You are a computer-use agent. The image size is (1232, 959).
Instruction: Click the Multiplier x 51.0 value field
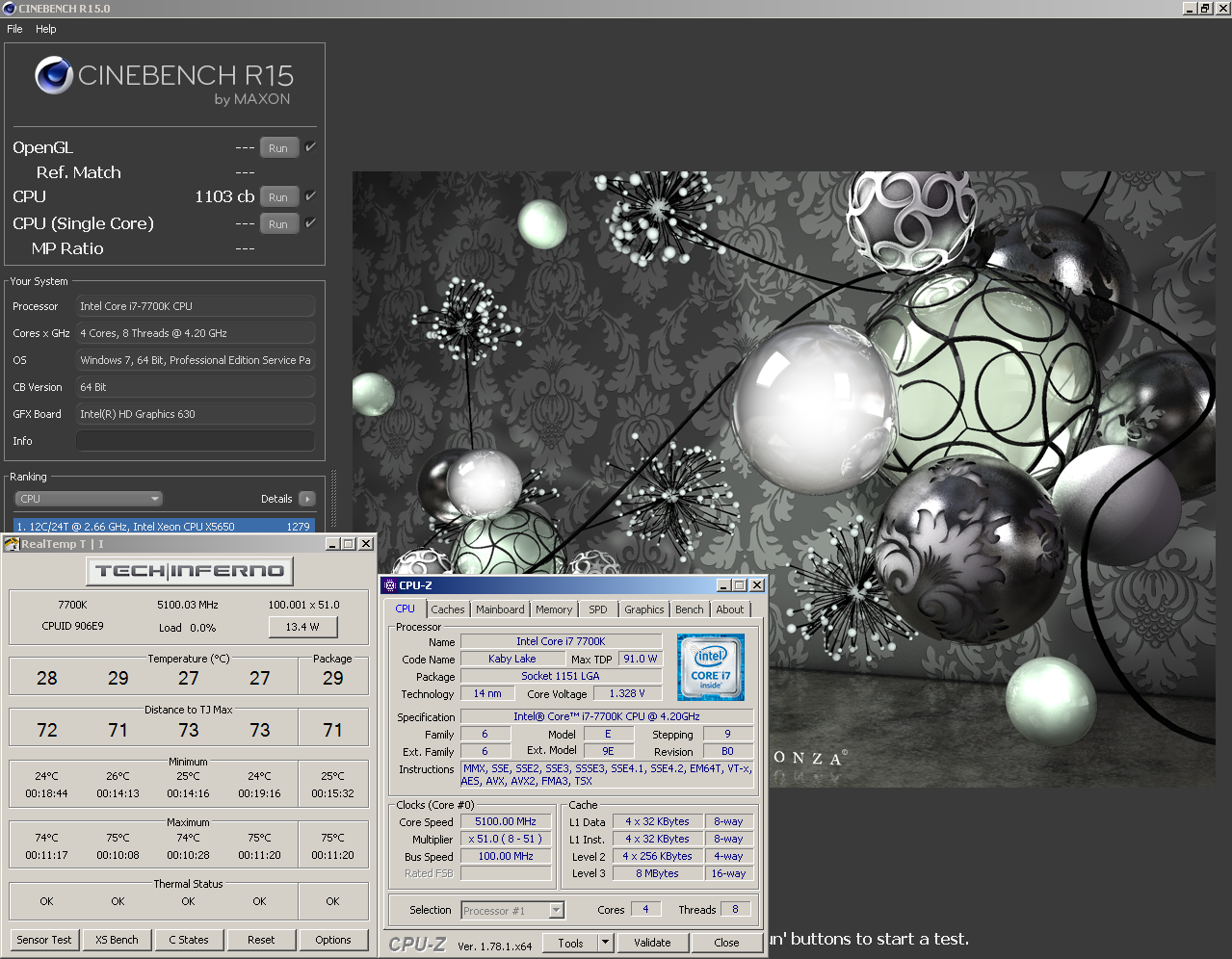(x=506, y=839)
